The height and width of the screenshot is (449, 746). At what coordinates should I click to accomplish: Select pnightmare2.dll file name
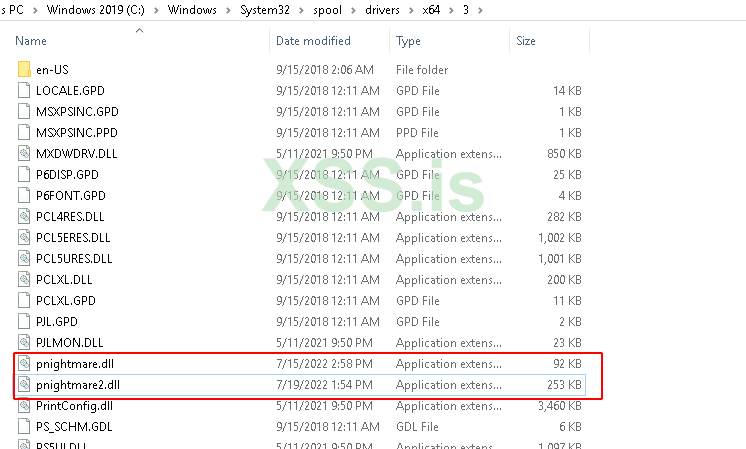tap(78, 385)
